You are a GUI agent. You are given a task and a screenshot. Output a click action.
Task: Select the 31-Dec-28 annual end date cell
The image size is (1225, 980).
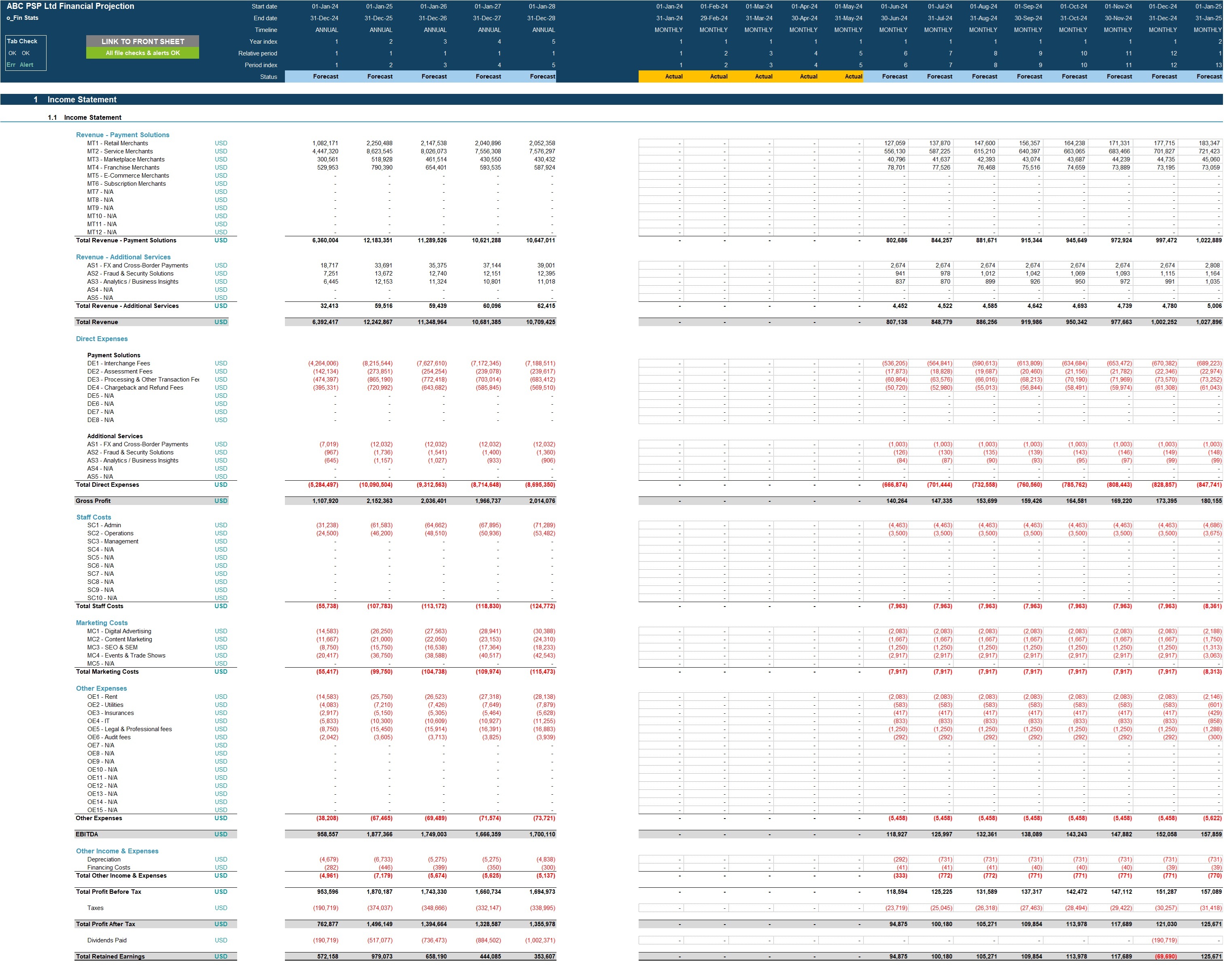[541, 18]
